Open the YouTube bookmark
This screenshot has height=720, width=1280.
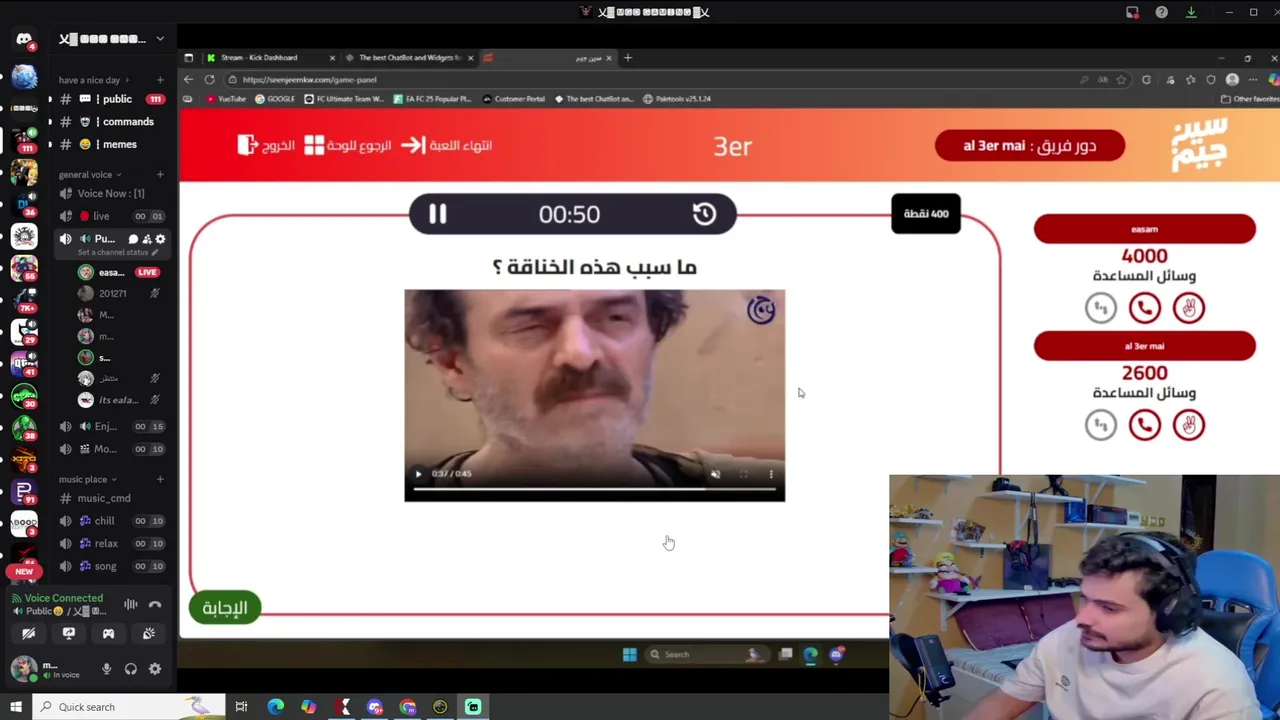(226, 99)
